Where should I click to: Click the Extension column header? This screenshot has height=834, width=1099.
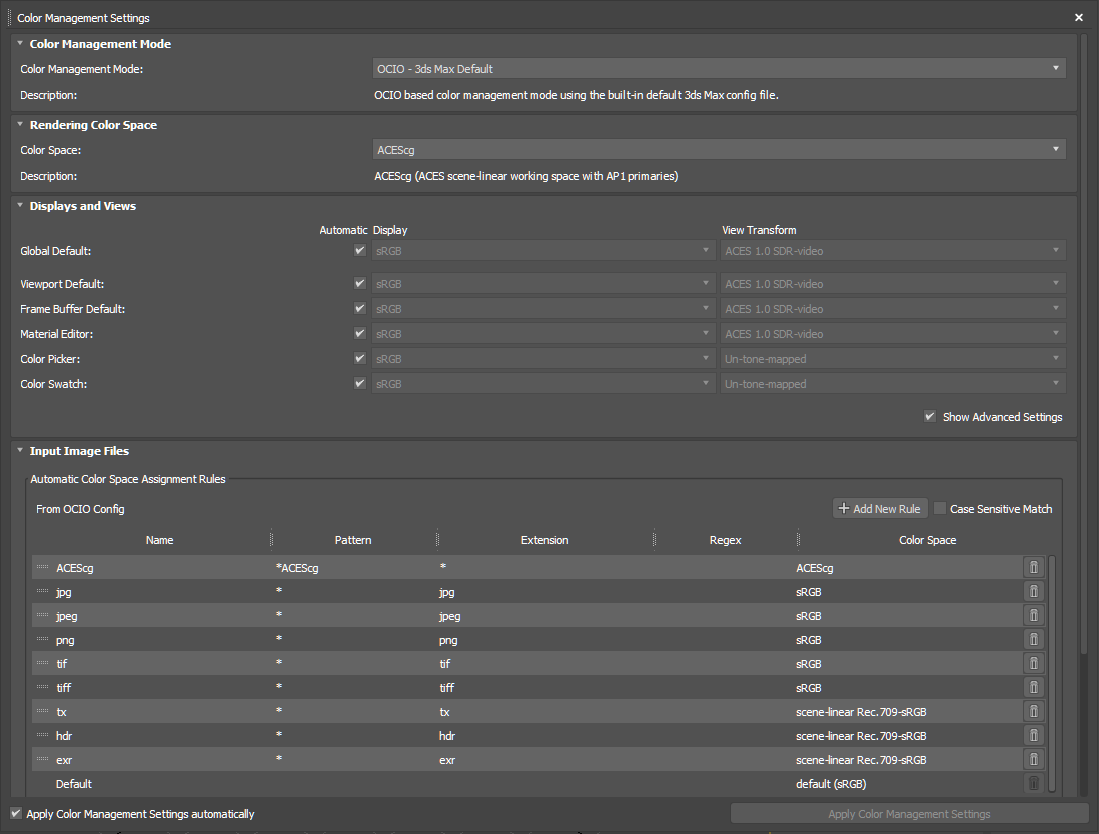click(545, 540)
